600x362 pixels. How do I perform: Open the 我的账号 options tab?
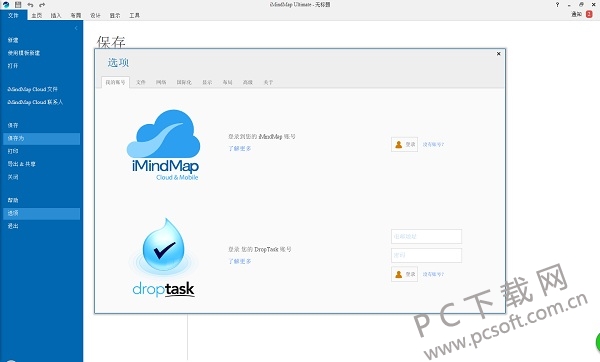click(x=115, y=82)
